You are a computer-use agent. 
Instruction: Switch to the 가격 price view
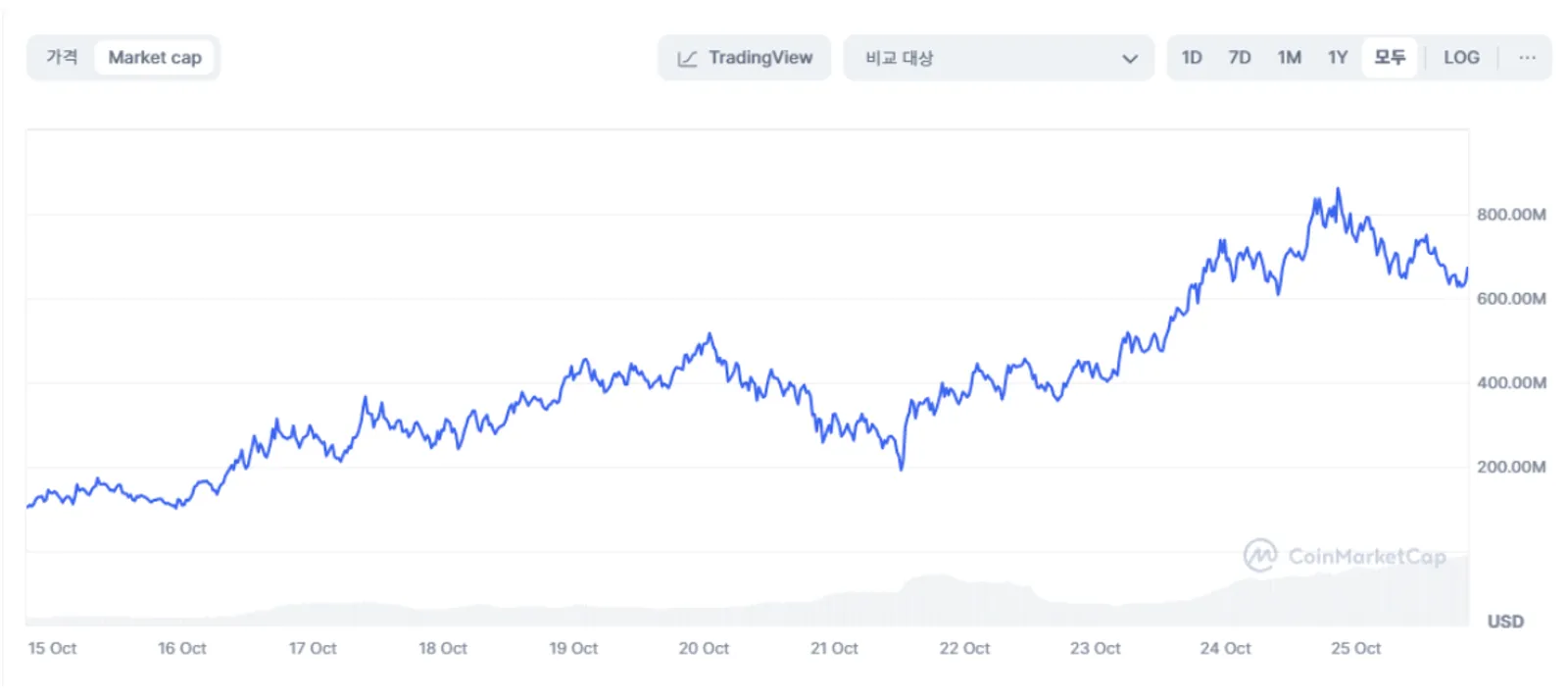click(62, 58)
